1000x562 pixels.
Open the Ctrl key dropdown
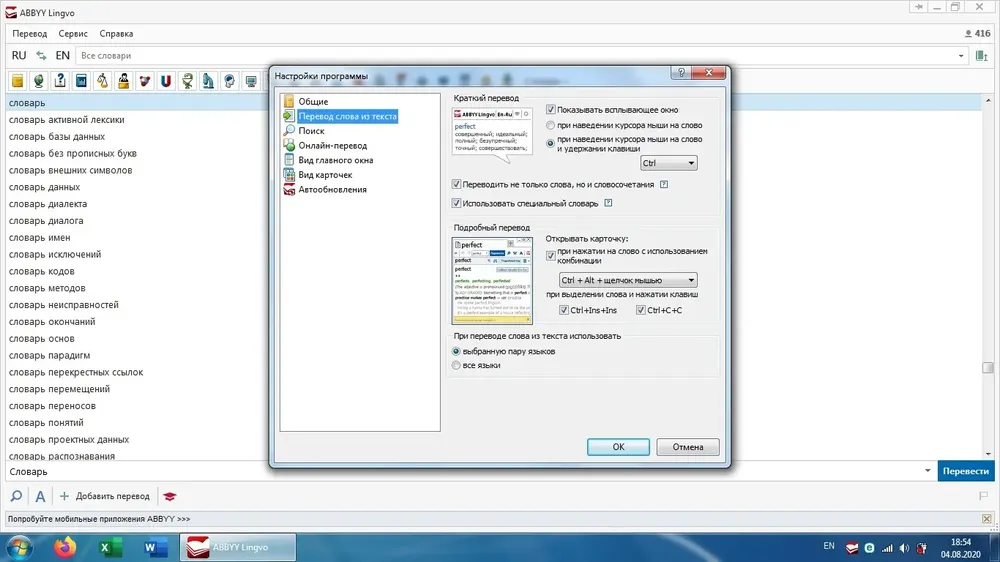[x=668, y=163]
